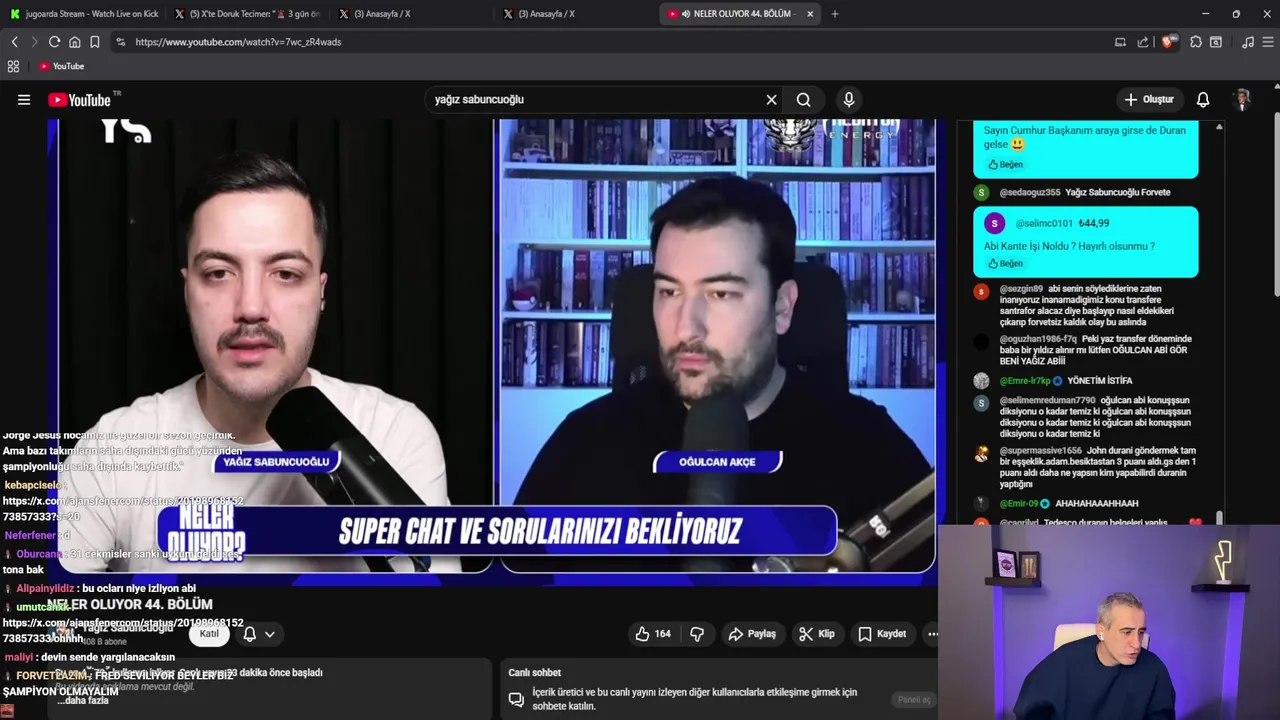Open browser main menu icon
The width and height of the screenshot is (1280, 720).
(x=1268, y=42)
